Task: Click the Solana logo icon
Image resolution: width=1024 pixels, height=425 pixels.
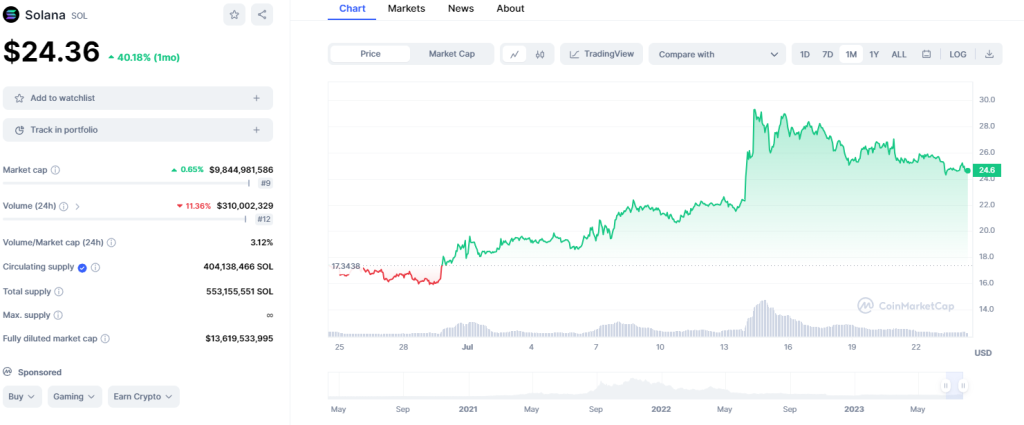Action: (x=12, y=15)
